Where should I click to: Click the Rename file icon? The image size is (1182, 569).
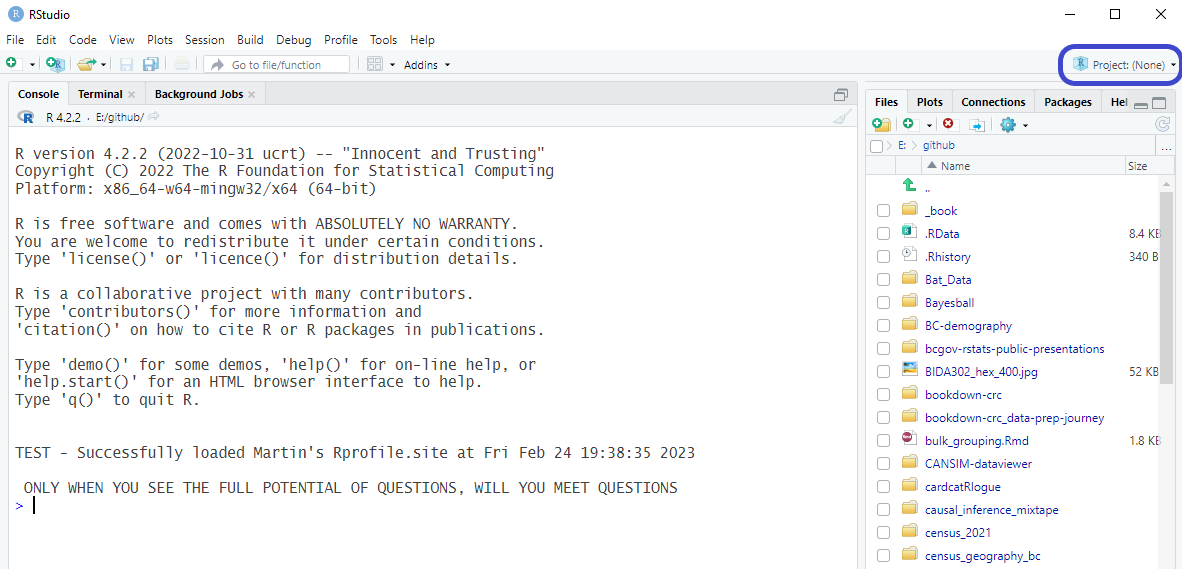pyautogui.click(x=977, y=125)
